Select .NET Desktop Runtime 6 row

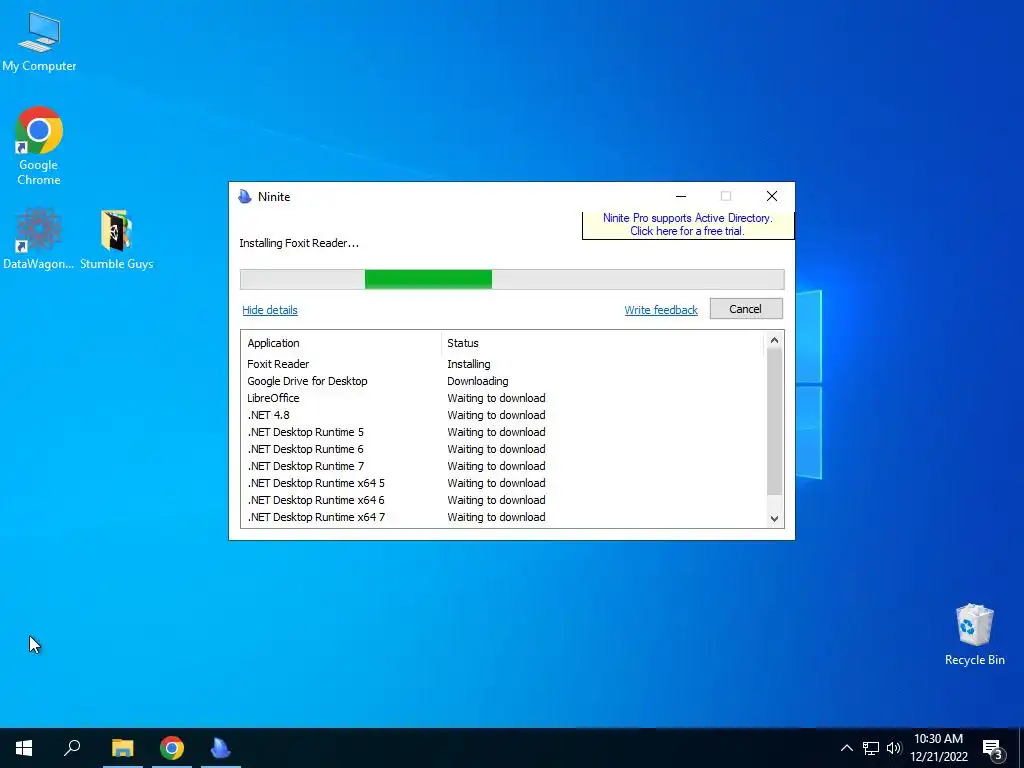tap(503, 449)
